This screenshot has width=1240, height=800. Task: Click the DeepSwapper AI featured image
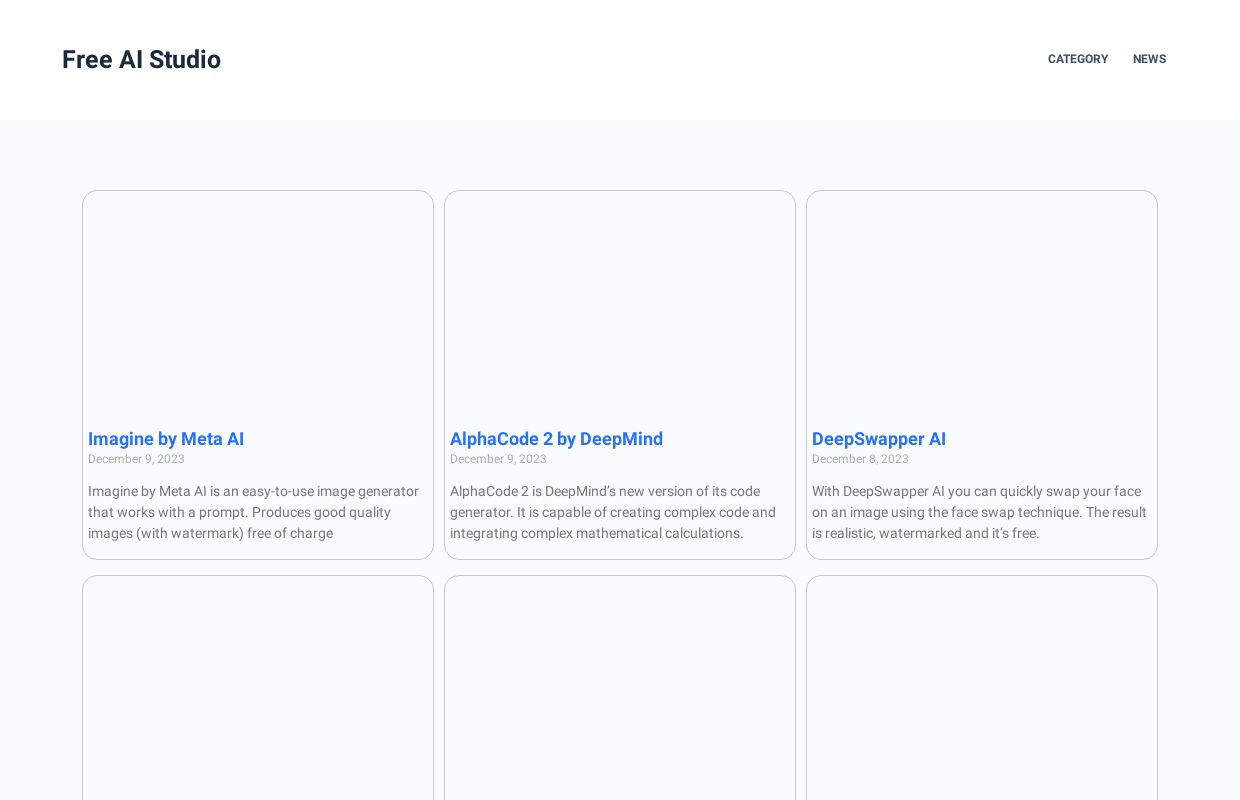tap(982, 300)
